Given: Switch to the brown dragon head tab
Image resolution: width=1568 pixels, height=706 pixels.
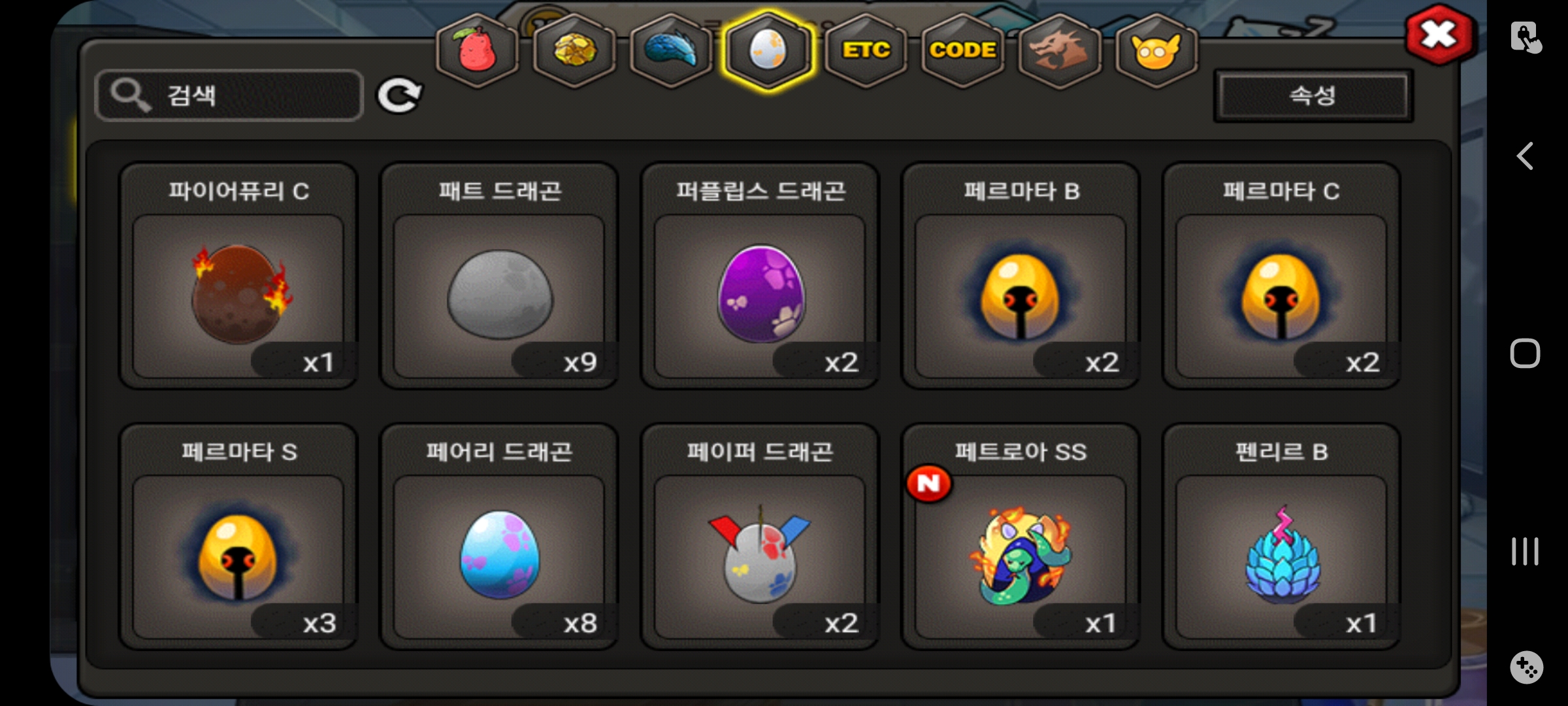Looking at the screenshot, I should click(1059, 50).
